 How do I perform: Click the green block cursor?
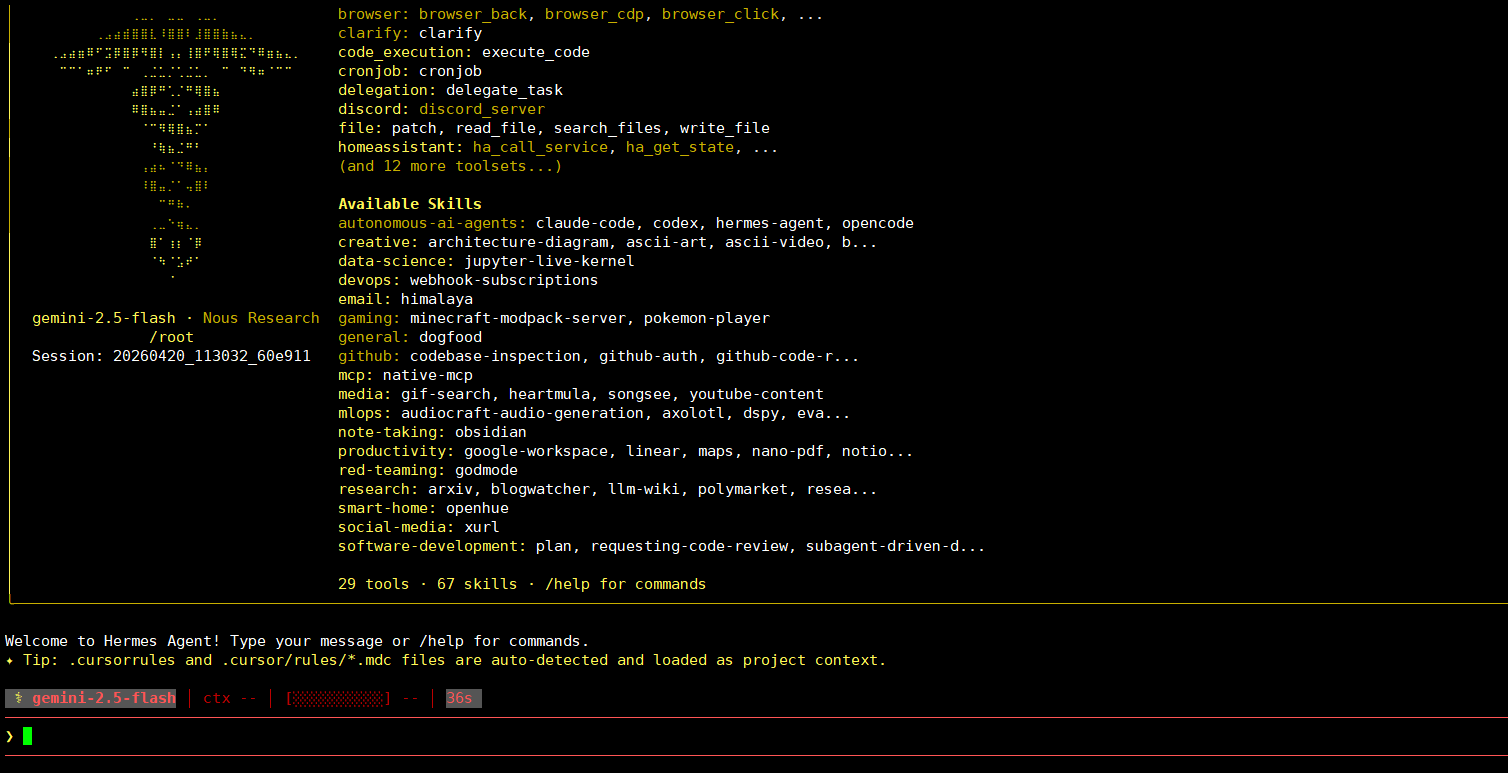[x=28, y=736]
